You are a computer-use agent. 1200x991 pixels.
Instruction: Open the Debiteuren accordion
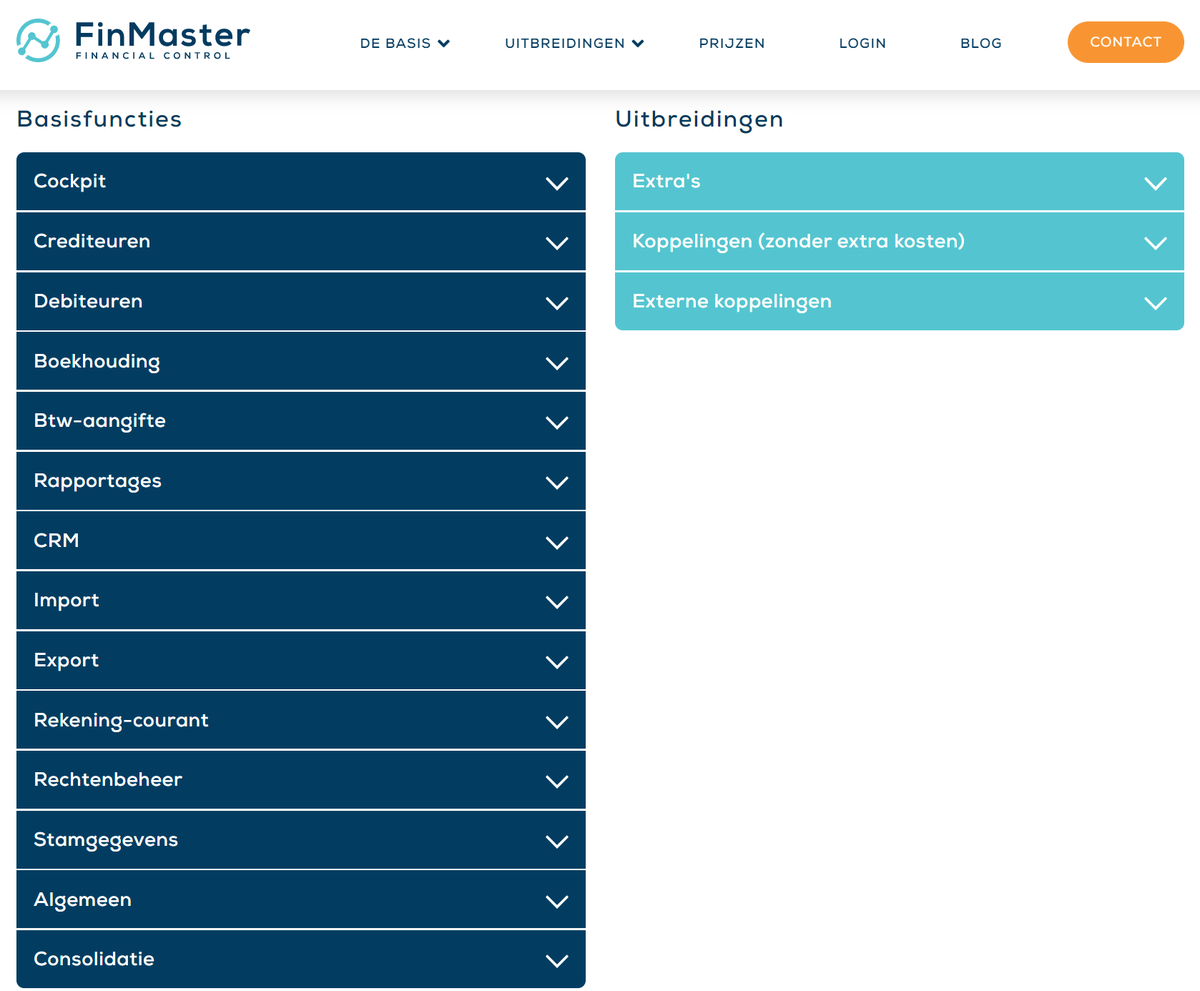(x=300, y=301)
